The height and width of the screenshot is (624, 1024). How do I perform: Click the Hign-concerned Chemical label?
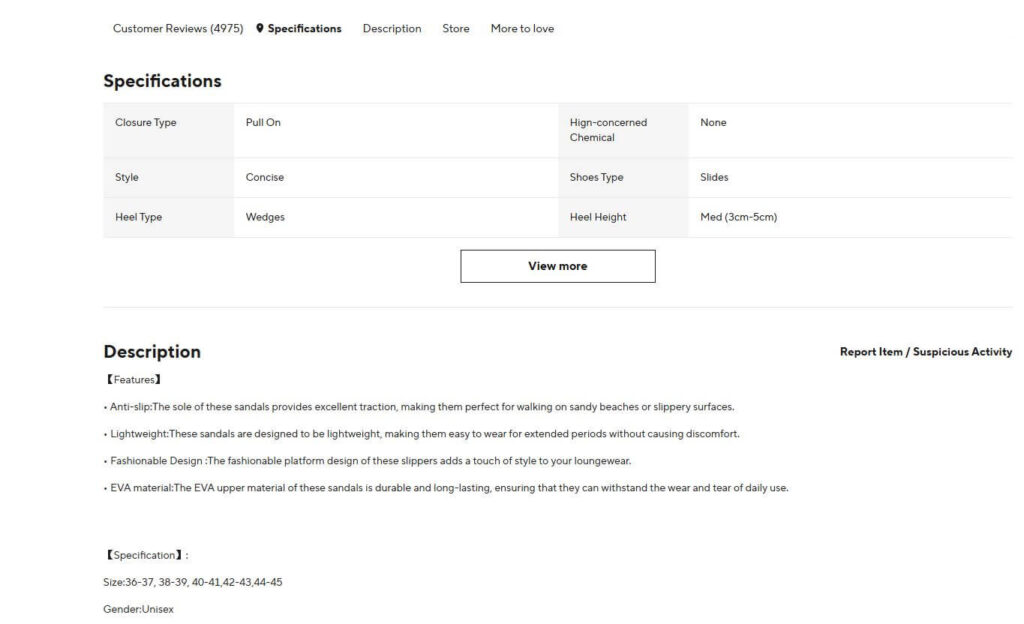608,130
